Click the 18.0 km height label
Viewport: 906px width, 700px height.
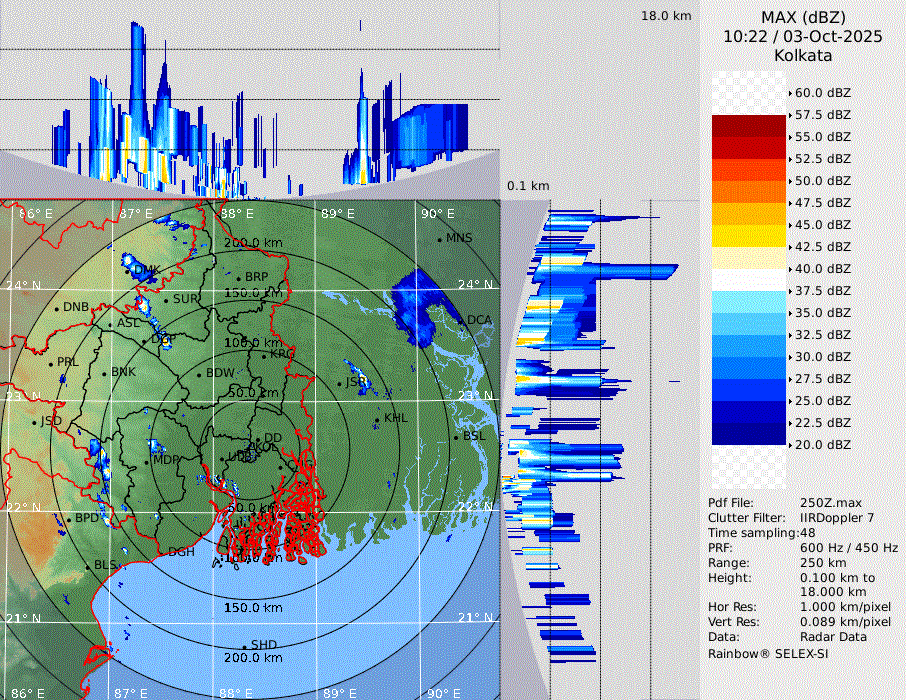pos(666,16)
